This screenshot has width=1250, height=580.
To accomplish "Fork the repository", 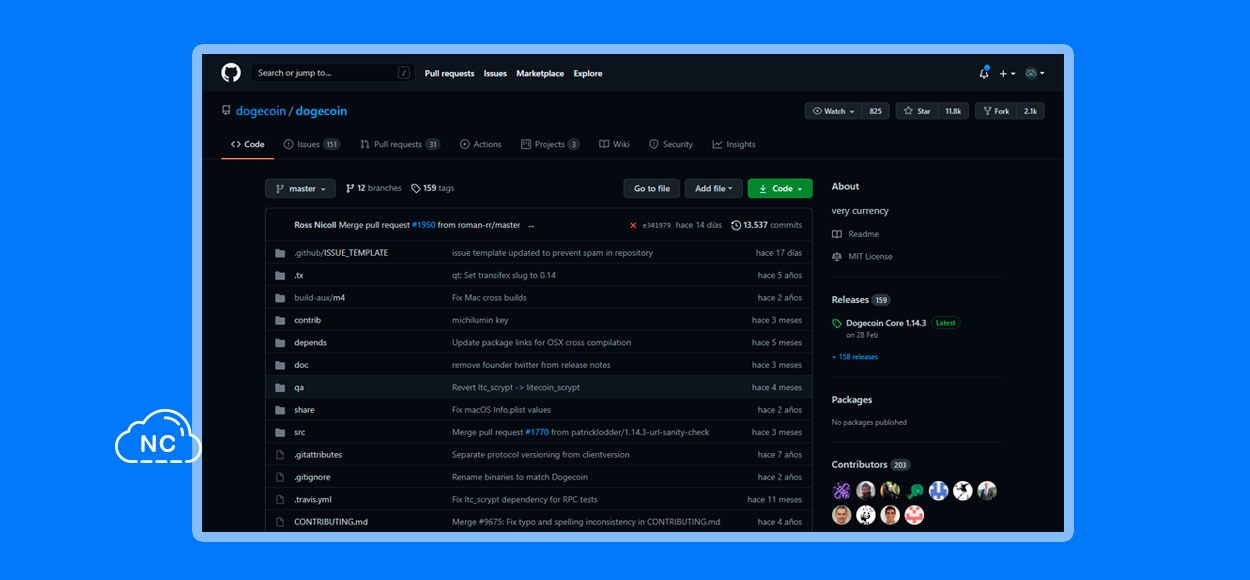I will click(x=996, y=111).
